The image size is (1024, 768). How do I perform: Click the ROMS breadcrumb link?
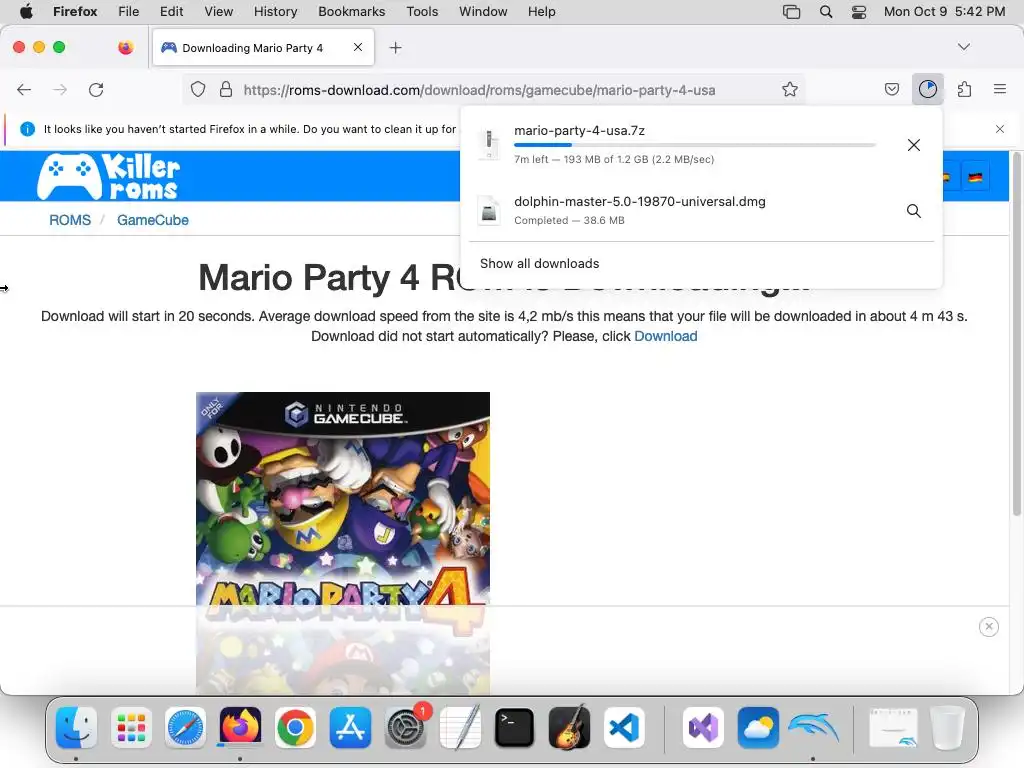(x=70, y=220)
